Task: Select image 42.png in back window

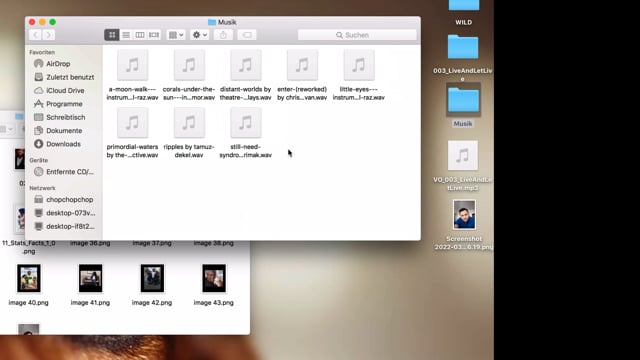Action: (x=152, y=278)
